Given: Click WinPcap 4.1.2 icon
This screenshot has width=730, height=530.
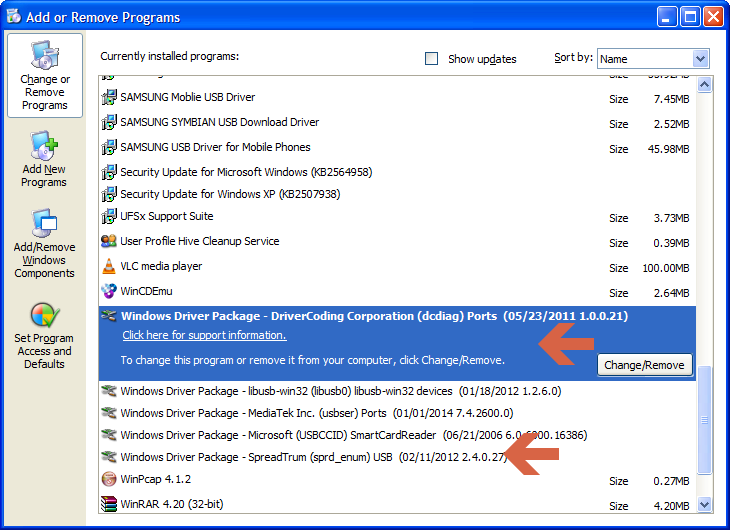Looking at the screenshot, I should [x=109, y=479].
